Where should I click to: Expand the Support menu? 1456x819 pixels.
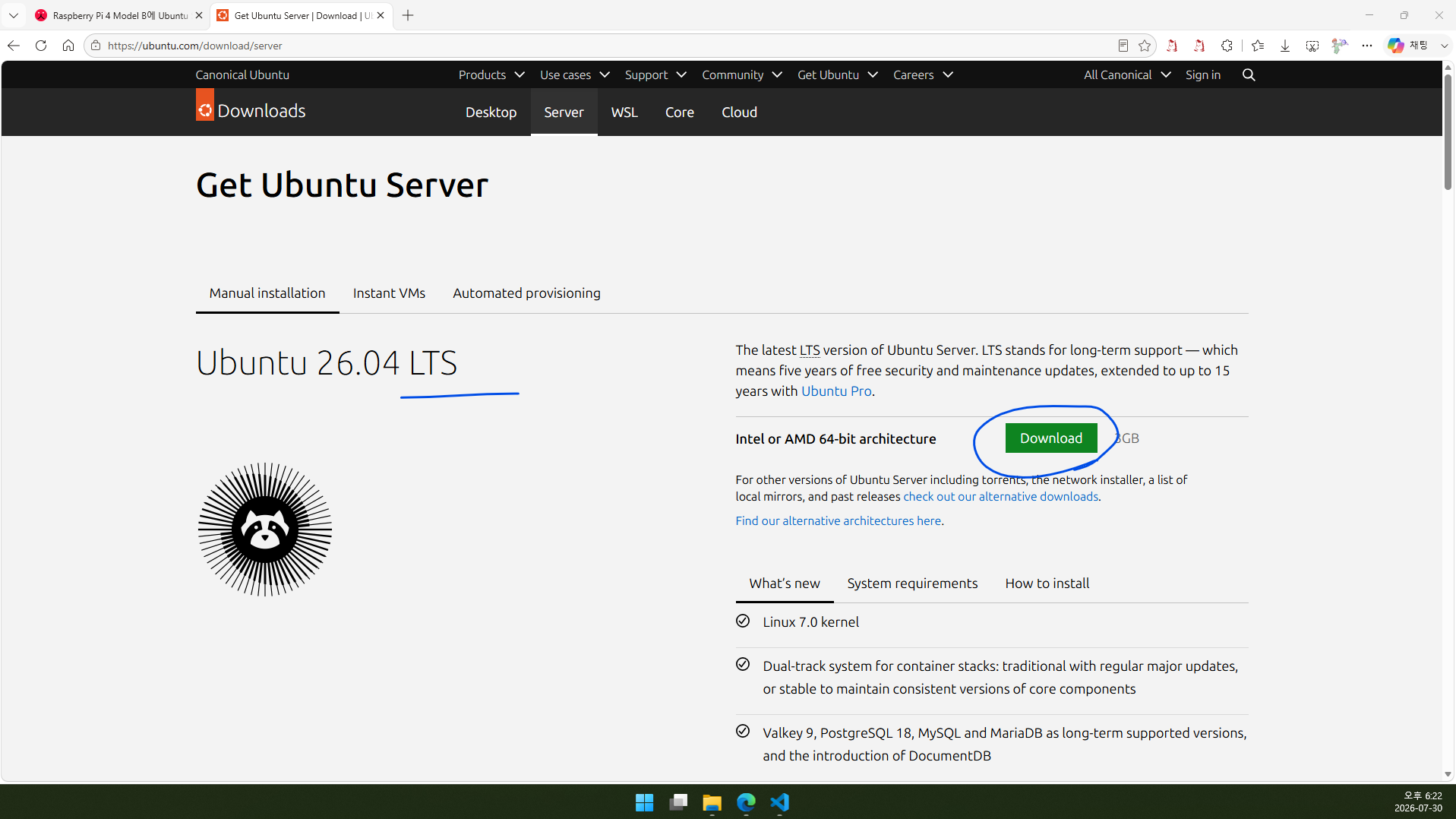coord(655,74)
